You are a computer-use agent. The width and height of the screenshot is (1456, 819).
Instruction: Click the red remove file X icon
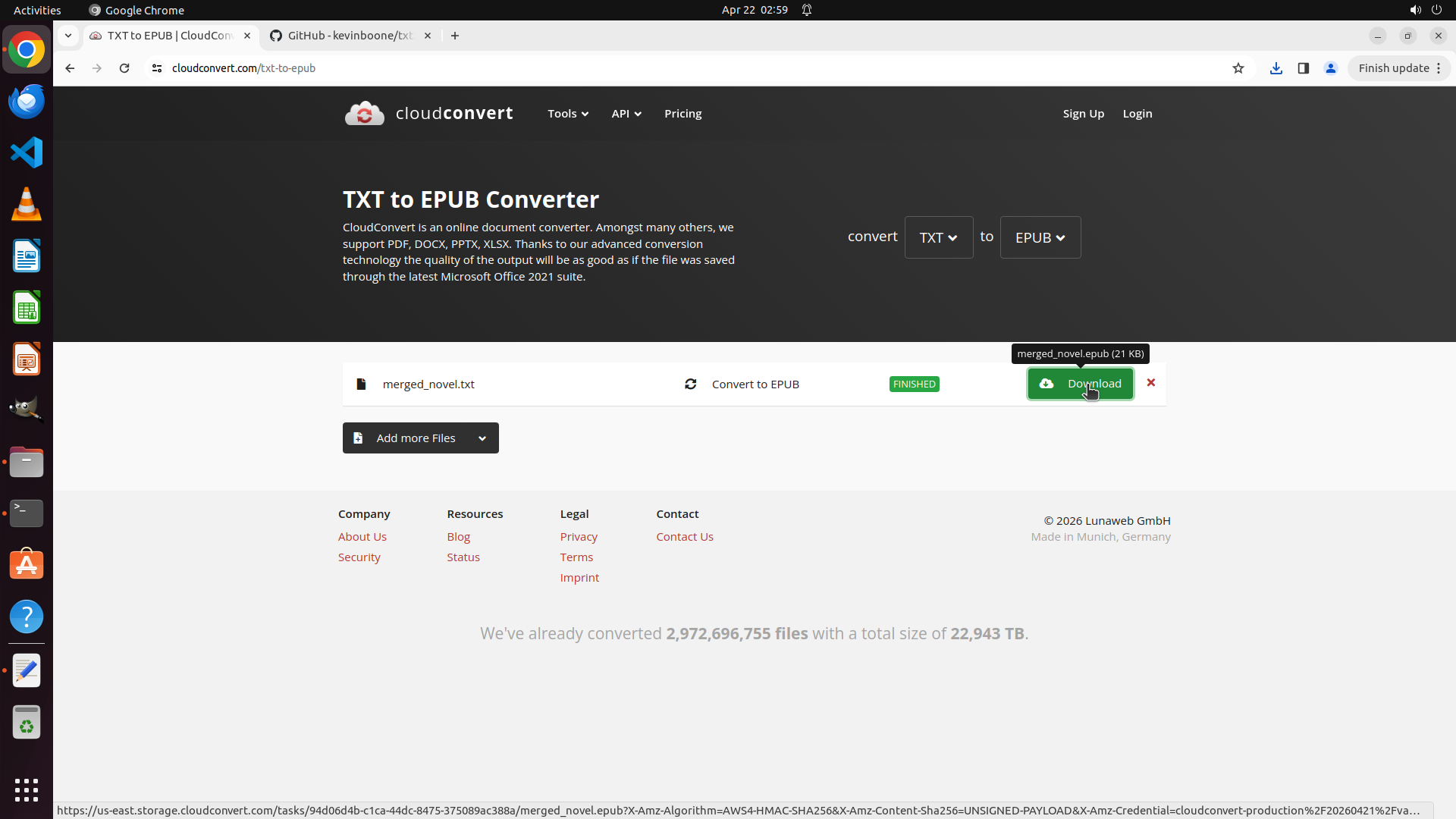click(x=1151, y=383)
